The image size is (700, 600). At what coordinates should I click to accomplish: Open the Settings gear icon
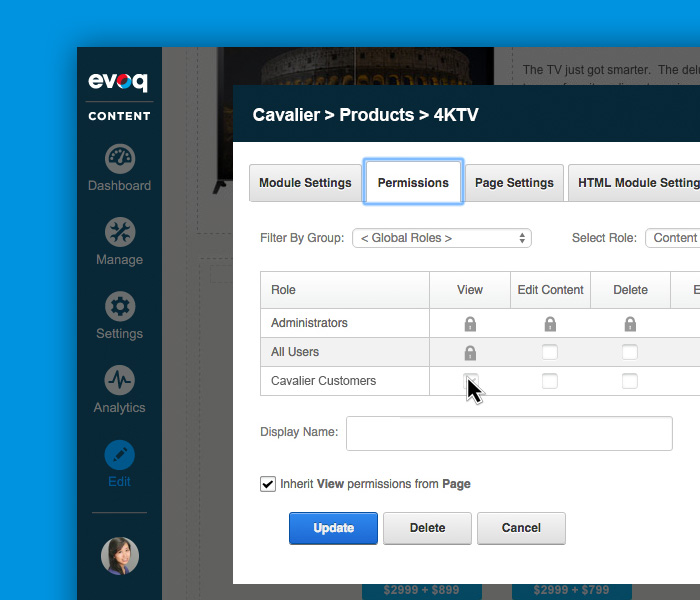pos(120,306)
